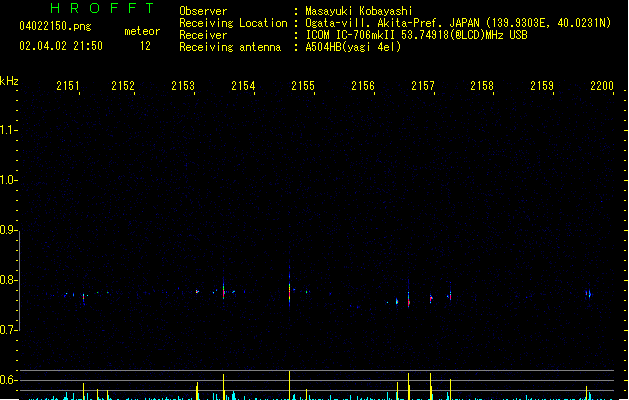Click the 1.0 kHz frequency label

[x=7, y=180]
